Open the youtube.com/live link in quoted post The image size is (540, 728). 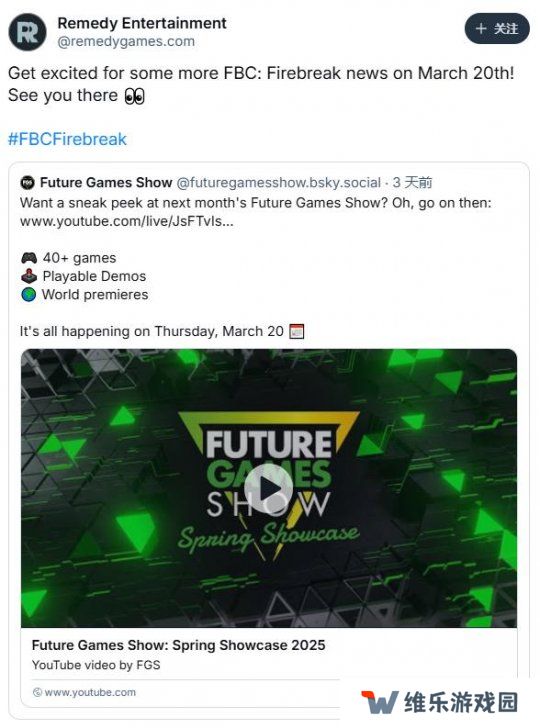[127, 221]
